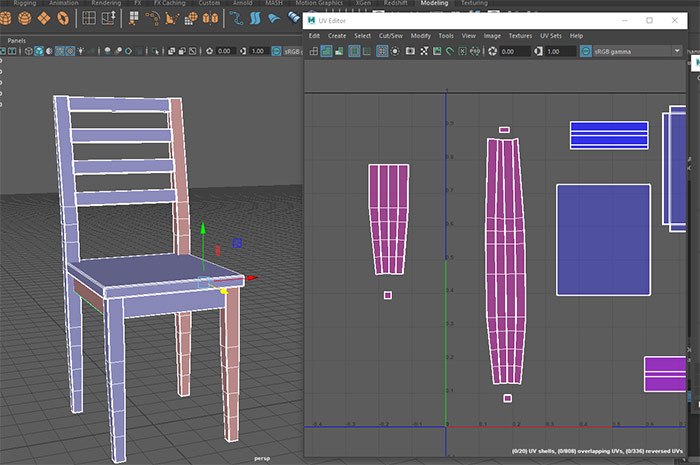
Task: Click the UV Editor exposure reset icon
Action: [491, 51]
